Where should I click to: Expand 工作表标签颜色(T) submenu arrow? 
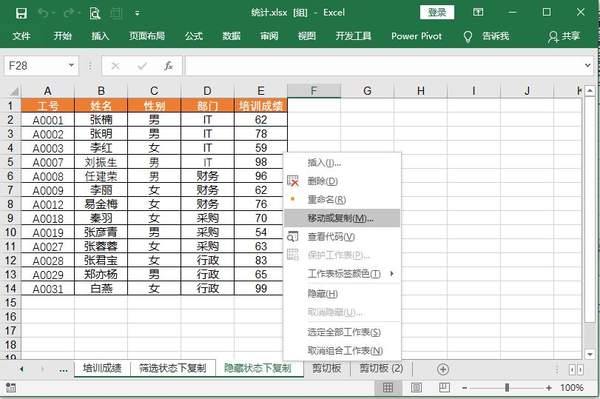click(392, 274)
